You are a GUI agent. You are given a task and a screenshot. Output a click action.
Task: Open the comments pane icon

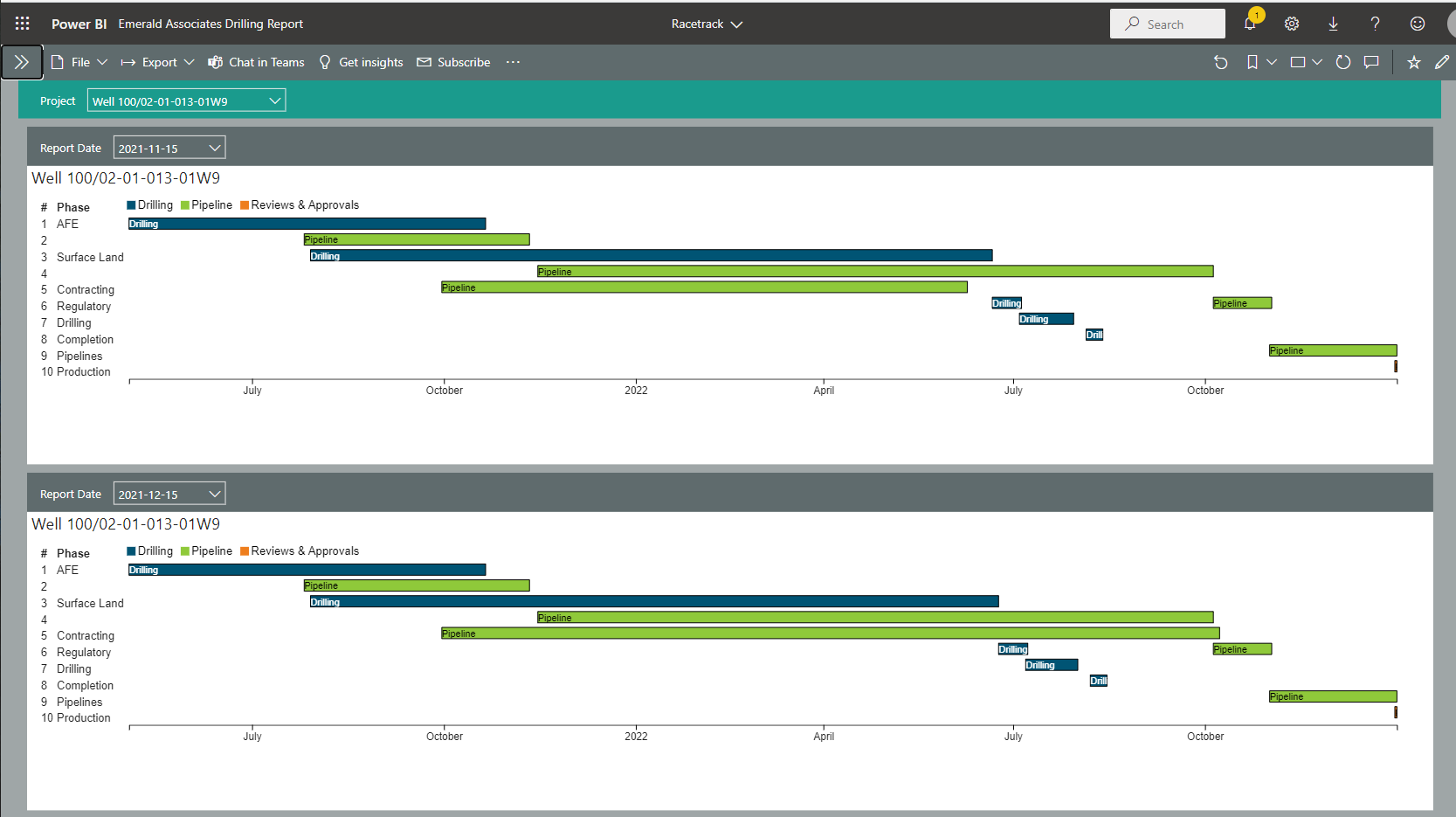(1371, 62)
